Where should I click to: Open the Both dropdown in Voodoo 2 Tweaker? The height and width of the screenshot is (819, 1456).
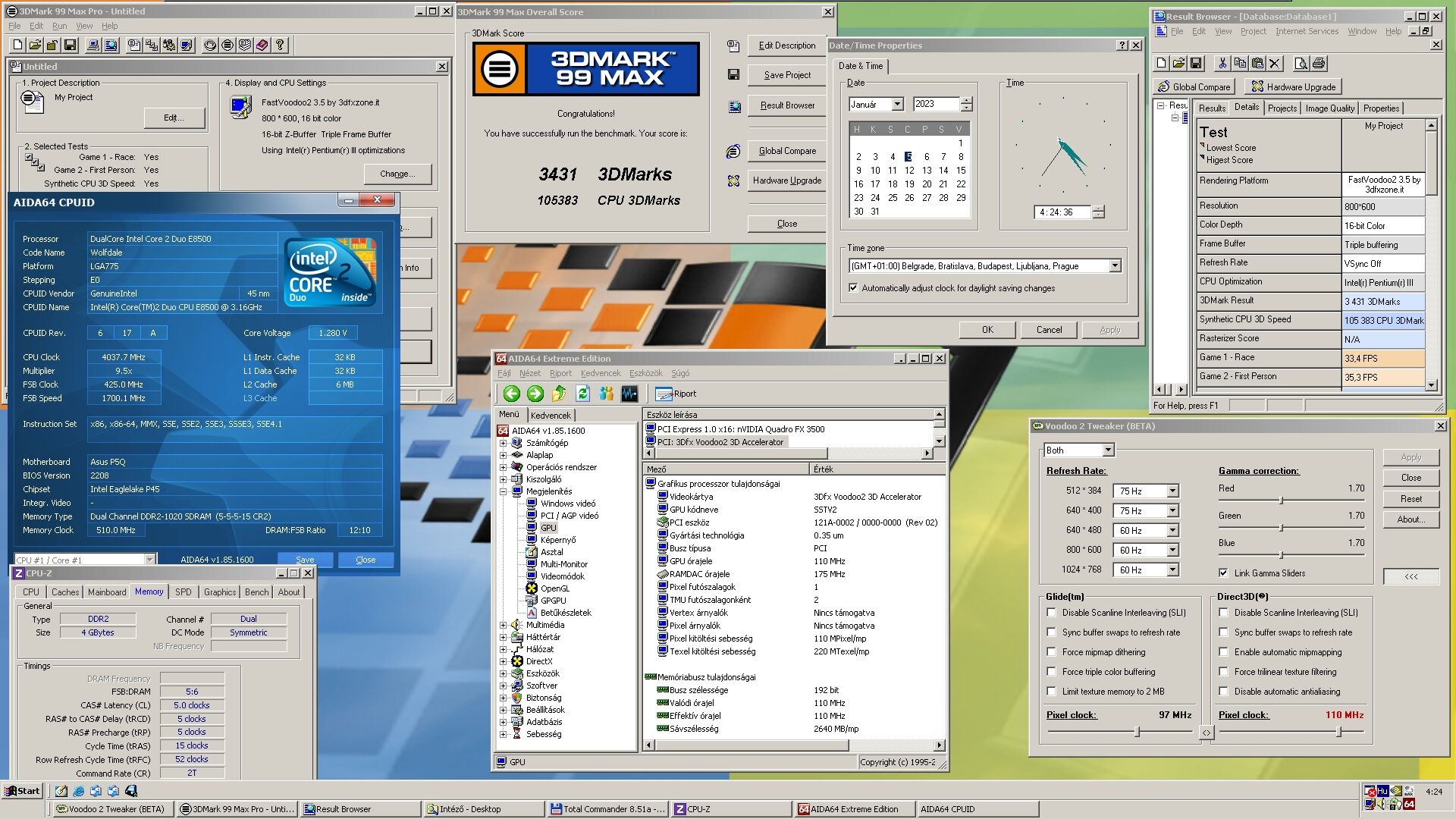(x=1108, y=450)
